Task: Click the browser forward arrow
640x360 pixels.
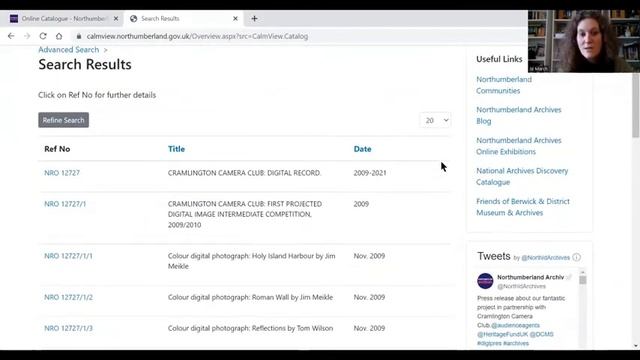Action: tap(27, 36)
